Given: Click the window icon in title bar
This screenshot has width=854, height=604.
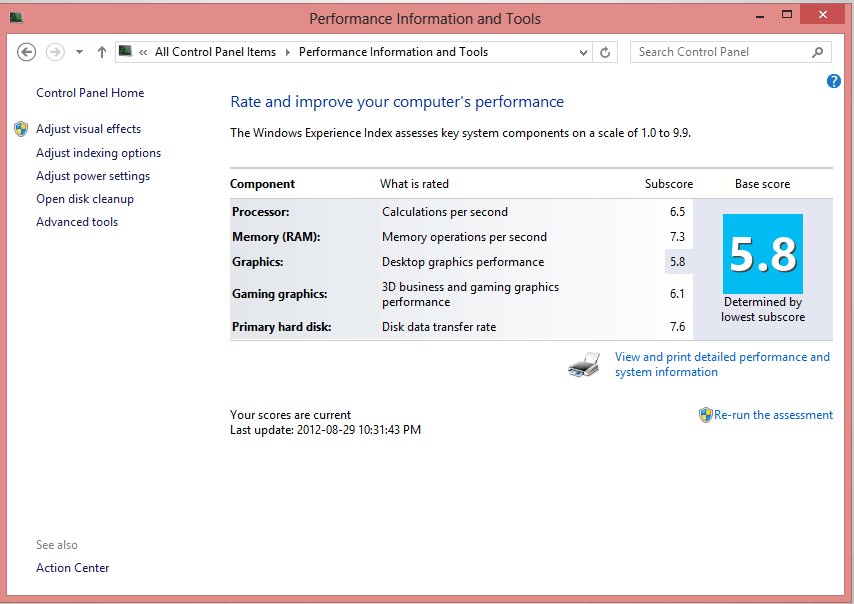Looking at the screenshot, I should [16, 18].
